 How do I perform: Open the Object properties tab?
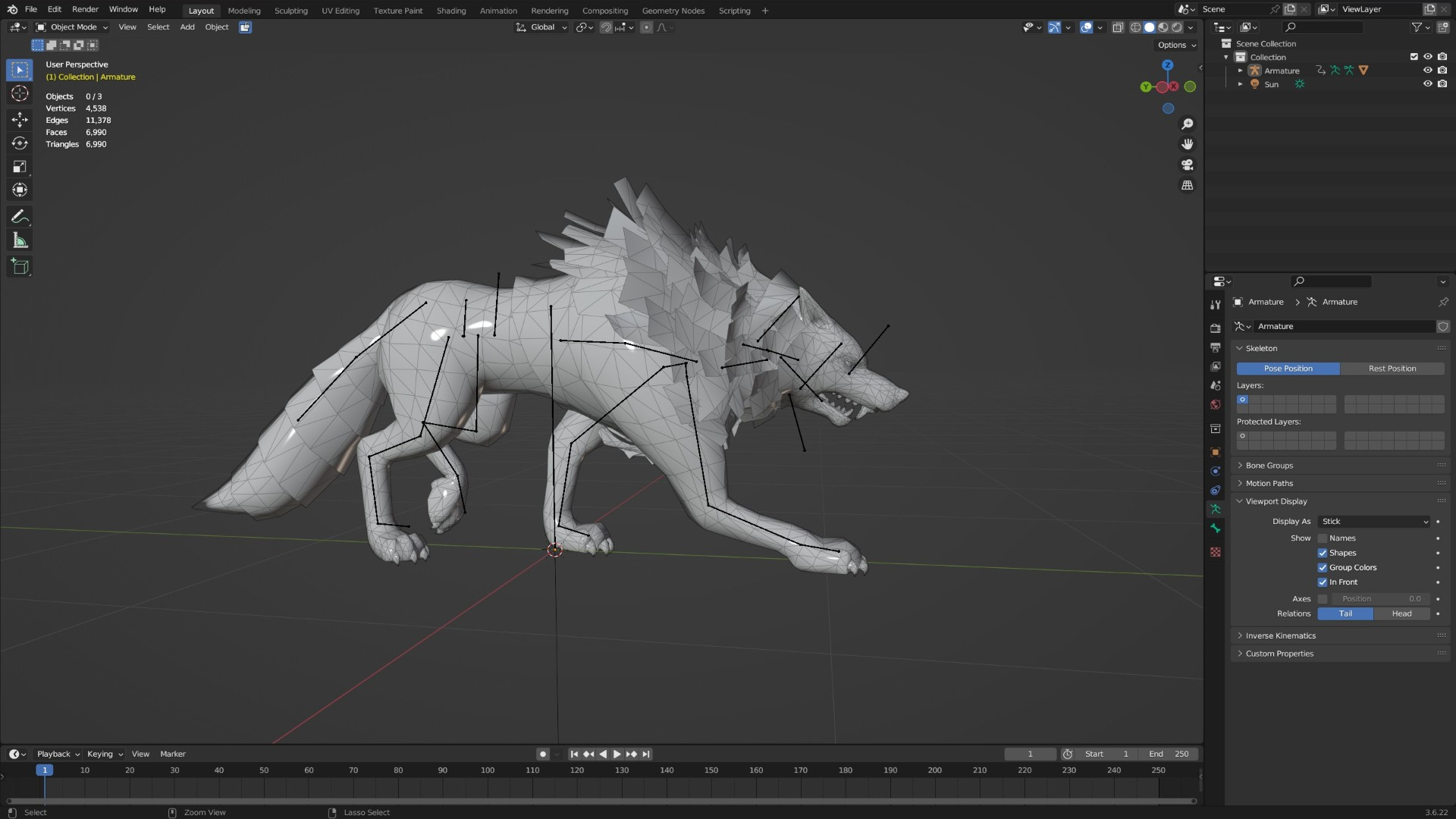1216,452
